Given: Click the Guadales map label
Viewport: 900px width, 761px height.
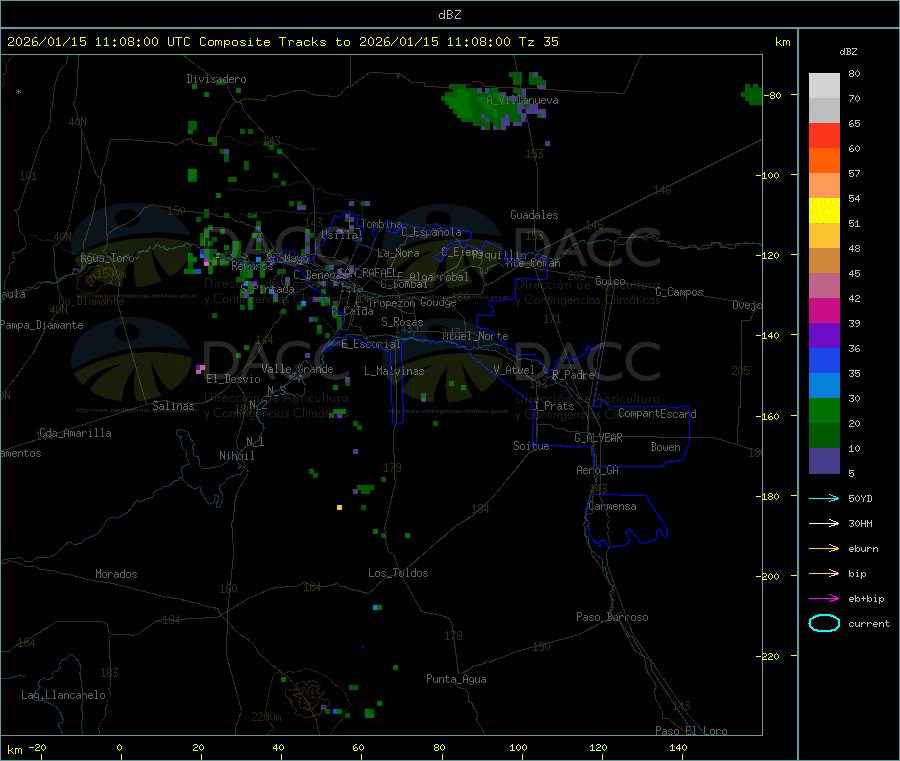Looking at the screenshot, I should pos(534,215).
